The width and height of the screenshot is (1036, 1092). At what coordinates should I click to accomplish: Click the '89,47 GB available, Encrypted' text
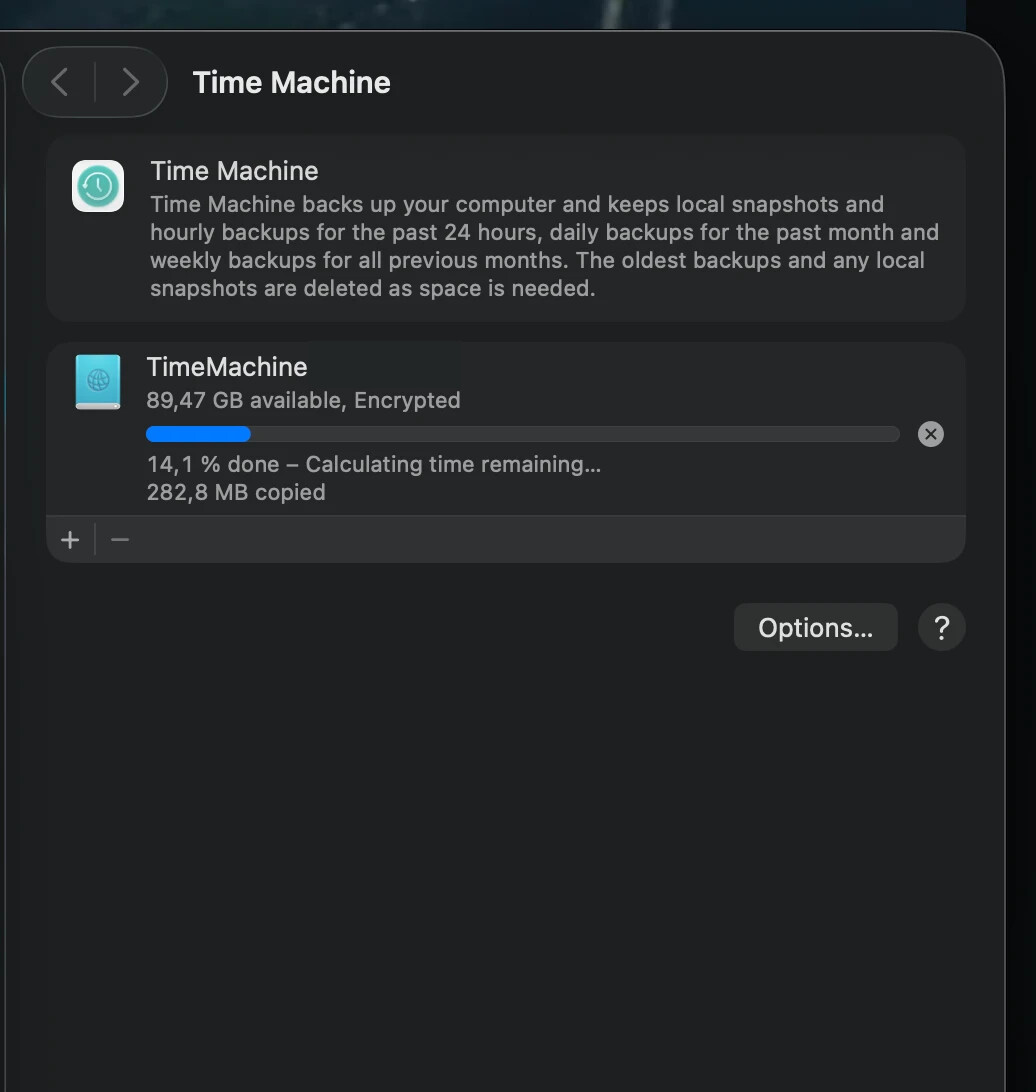(x=303, y=400)
